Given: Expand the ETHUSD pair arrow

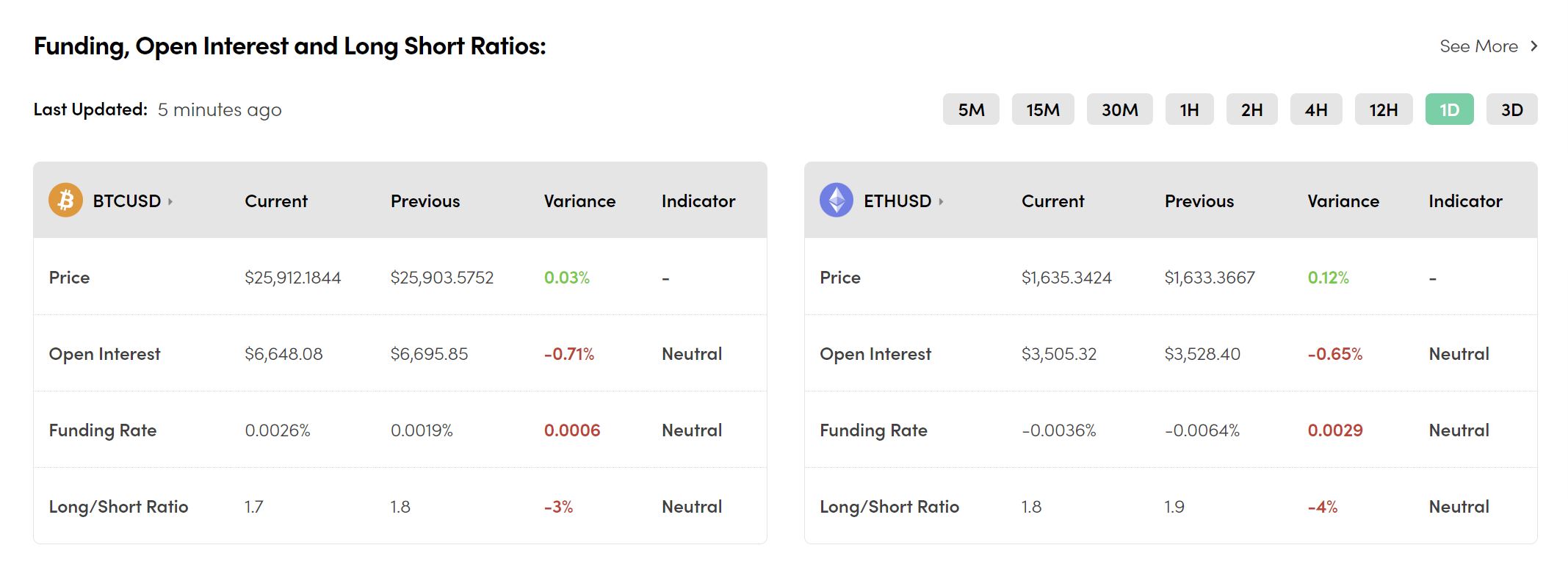Looking at the screenshot, I should [x=941, y=201].
